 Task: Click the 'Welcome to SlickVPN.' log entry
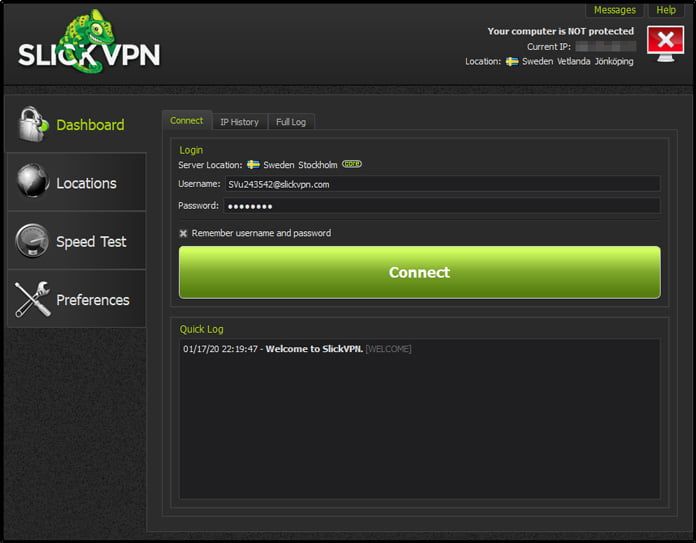(314, 349)
